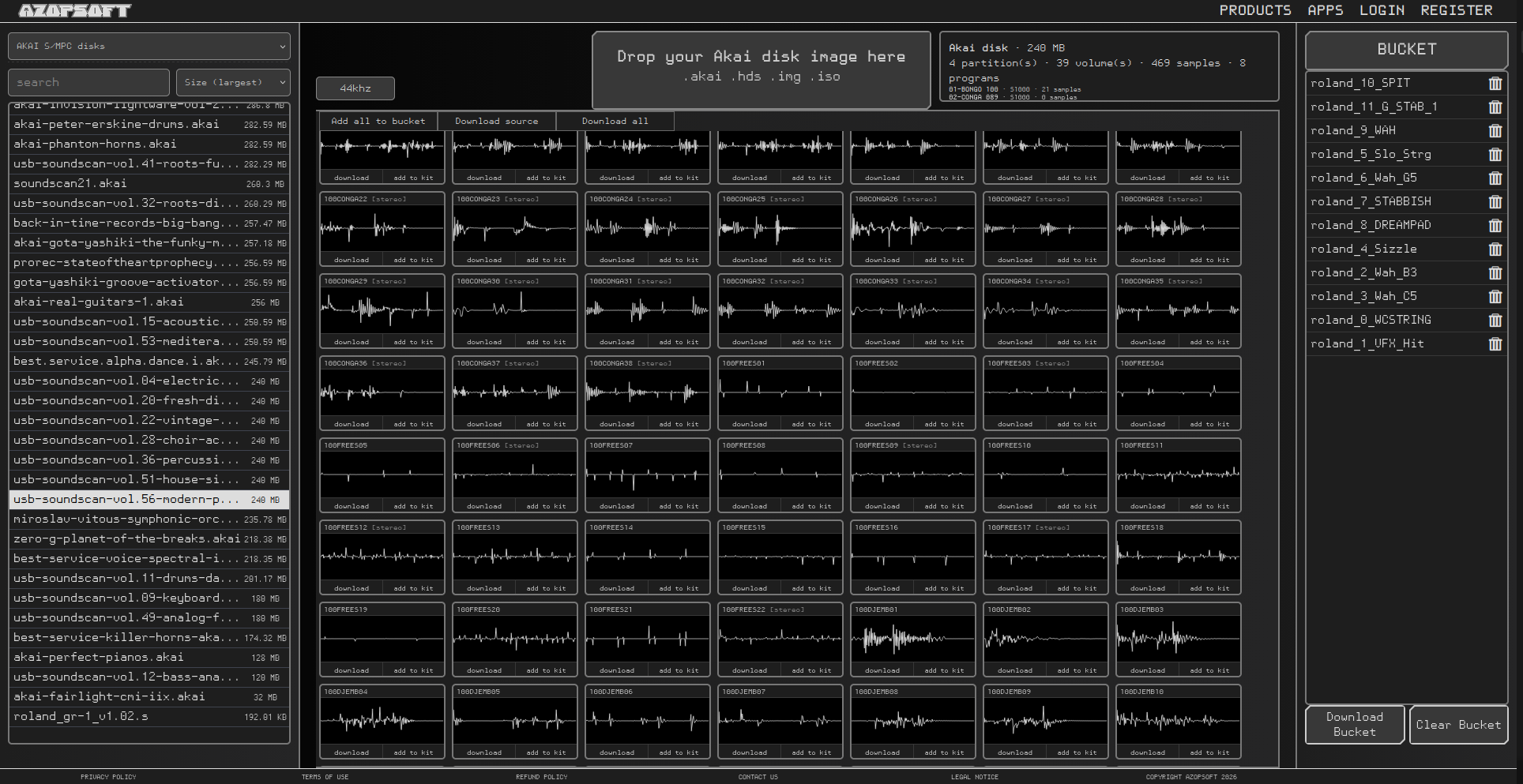The height and width of the screenshot is (784, 1523).
Task: Open the AKAI S/MPC disks dropdown
Action: (149, 46)
